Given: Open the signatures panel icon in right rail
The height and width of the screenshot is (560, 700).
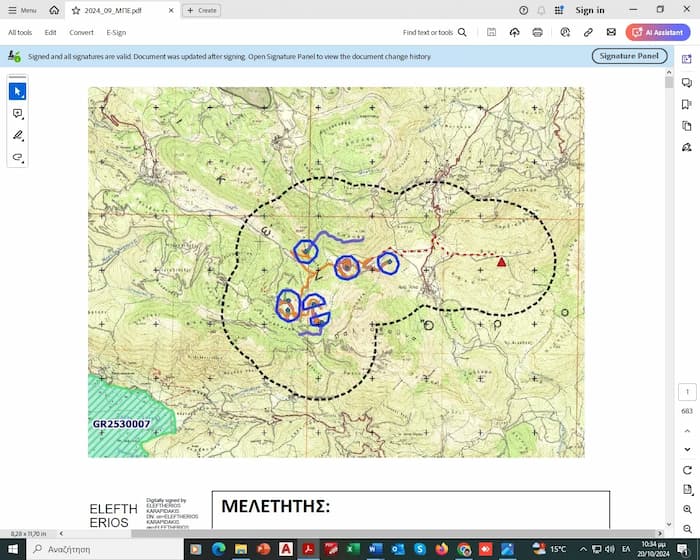Looking at the screenshot, I should [687, 147].
